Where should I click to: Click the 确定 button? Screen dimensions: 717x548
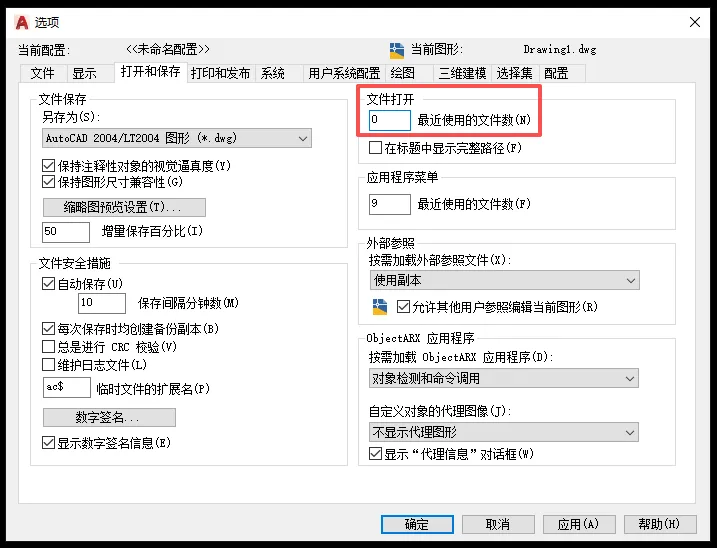tap(417, 524)
